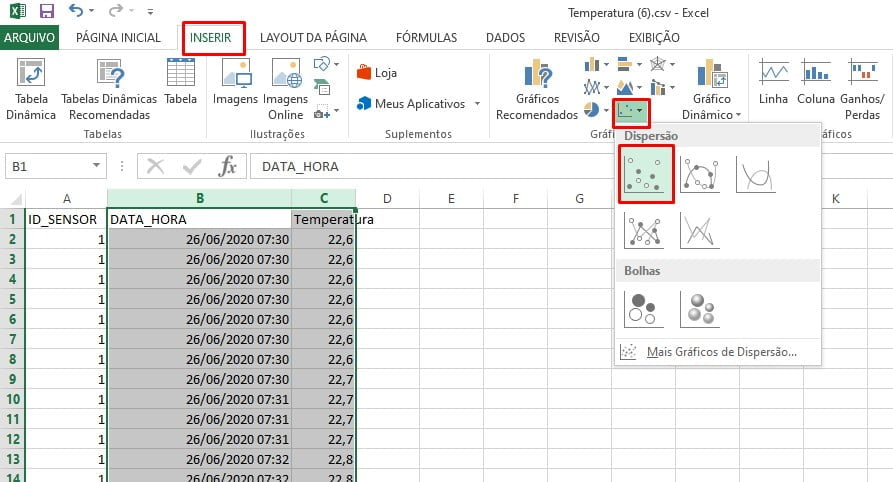Click Gráficos Recomendados button

536,91
